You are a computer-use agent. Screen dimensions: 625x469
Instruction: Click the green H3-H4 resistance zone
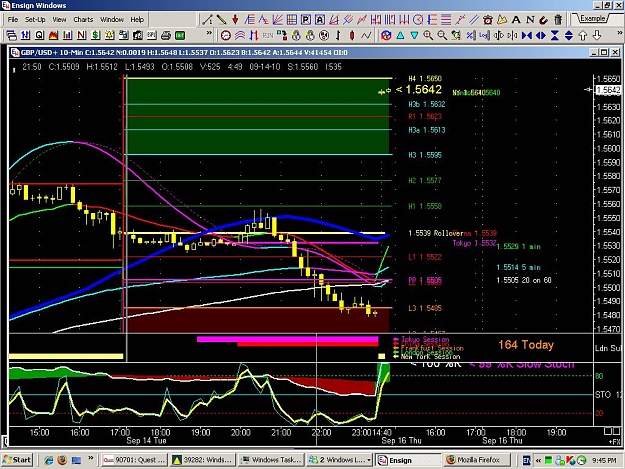coord(257,116)
